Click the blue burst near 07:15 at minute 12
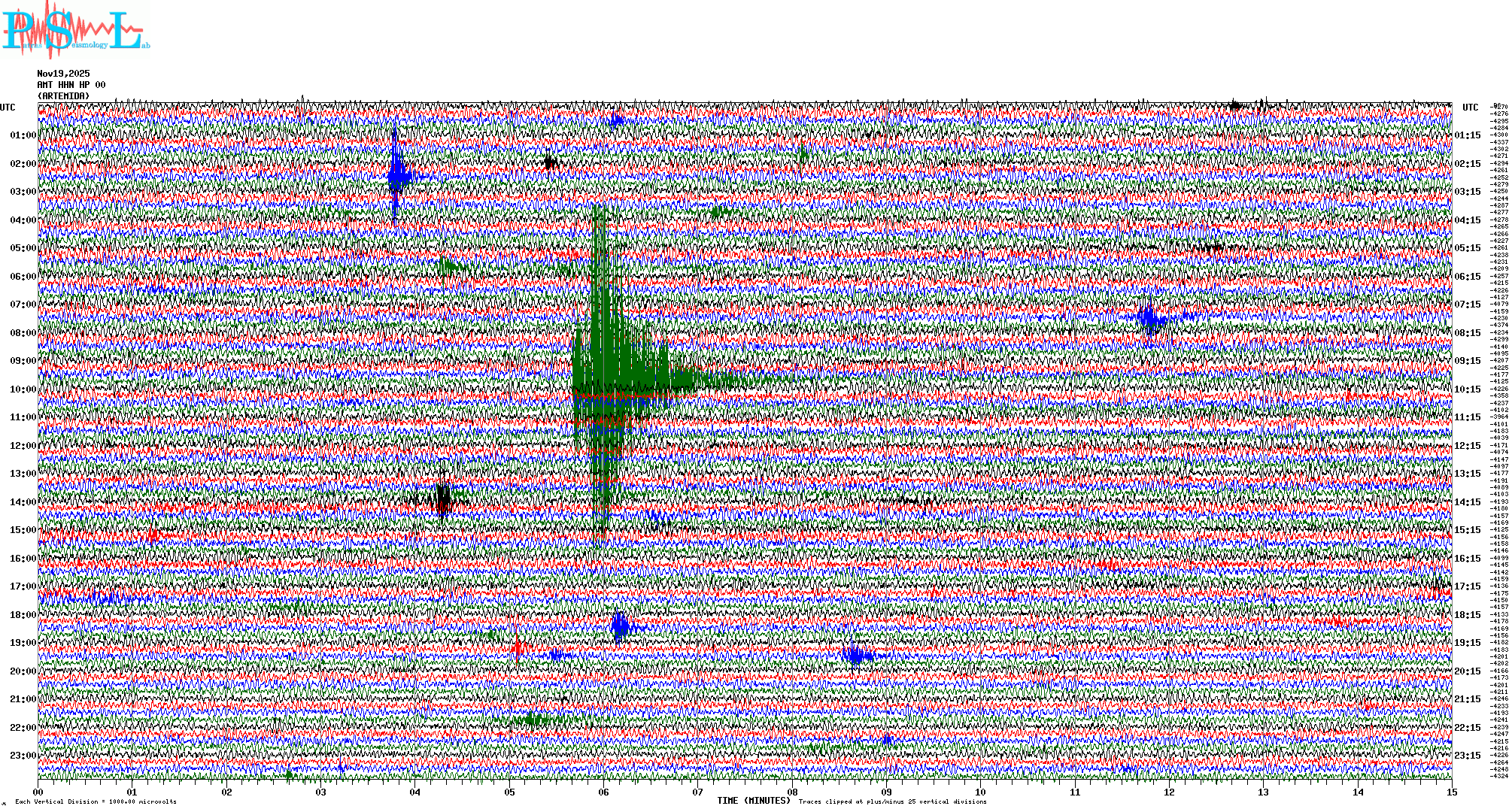The image size is (1512, 812). tap(1149, 318)
